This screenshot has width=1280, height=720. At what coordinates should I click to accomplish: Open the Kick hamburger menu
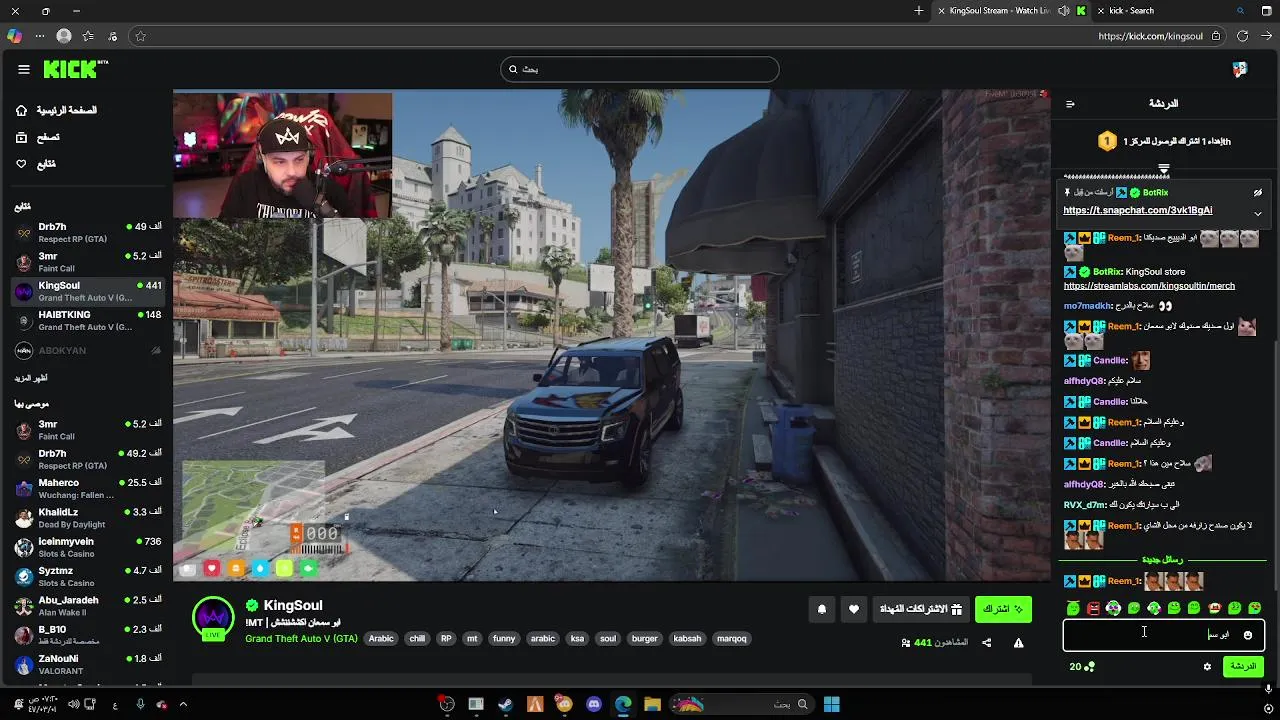(x=24, y=69)
